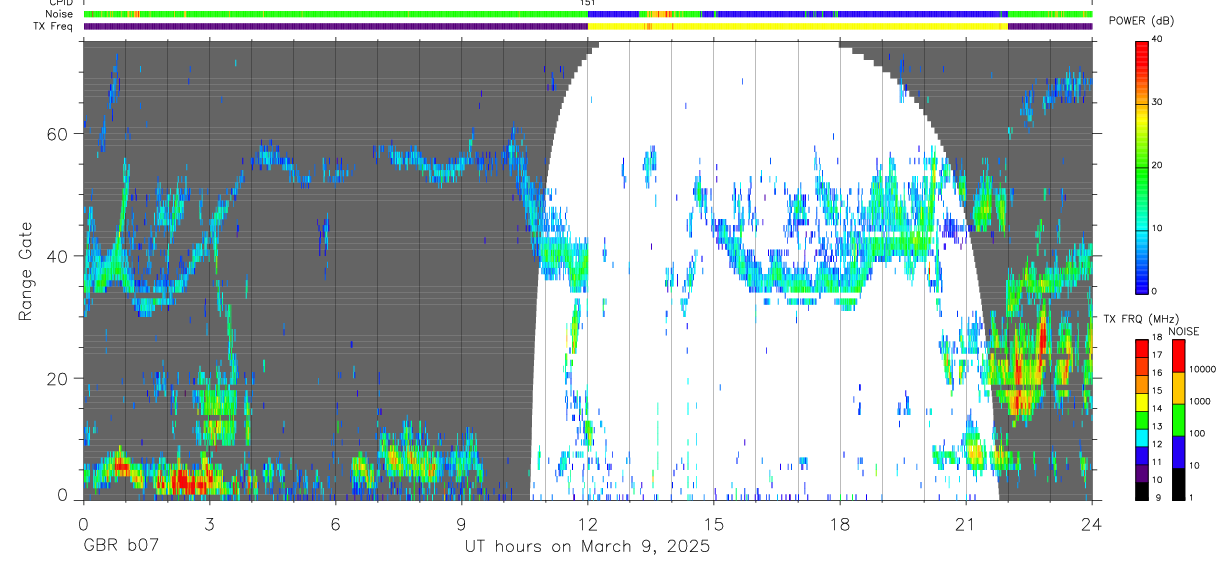Click hour 12 on the UT time axis

point(587,523)
